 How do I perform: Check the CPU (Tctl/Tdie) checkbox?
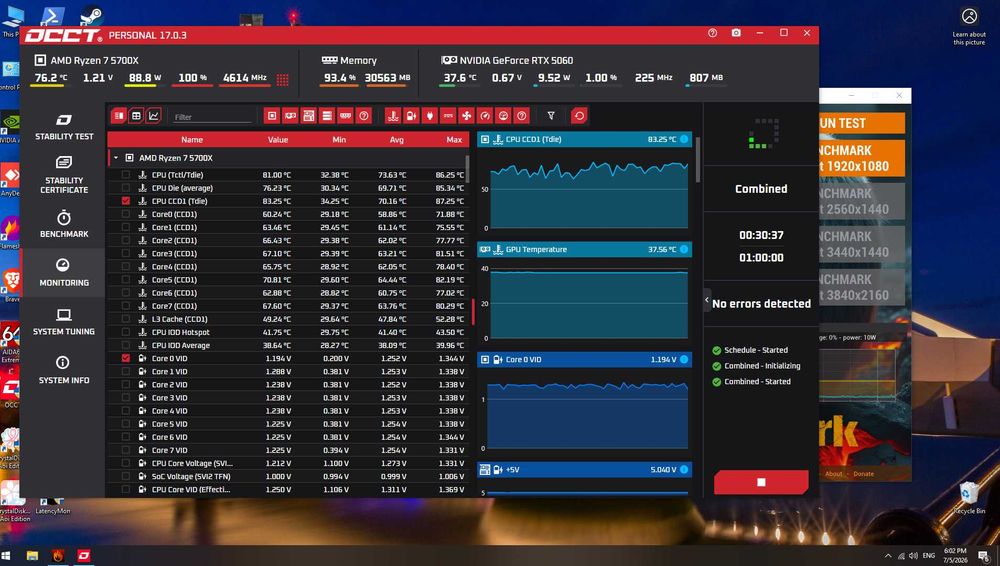[126, 175]
